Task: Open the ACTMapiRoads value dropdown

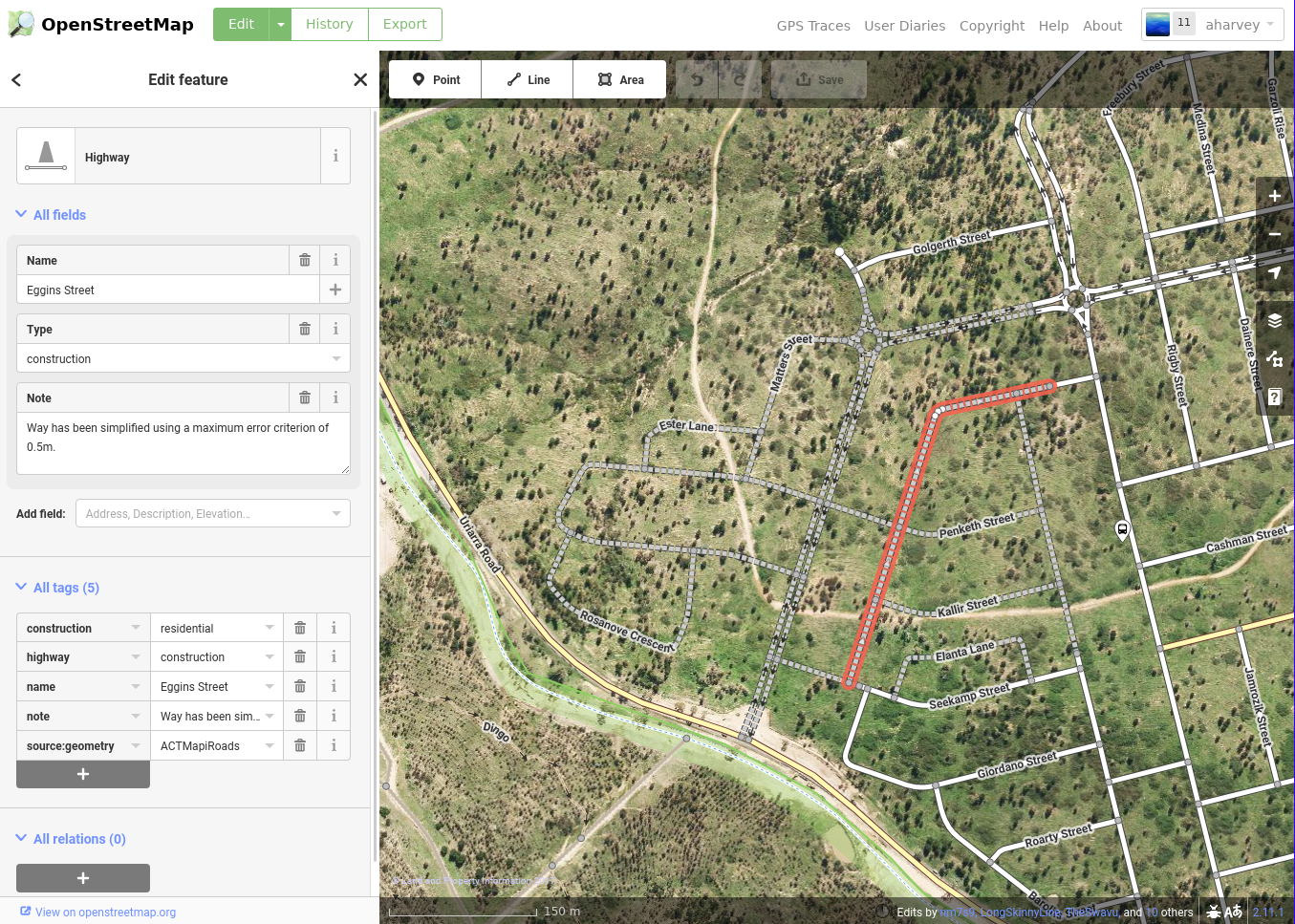Action: click(x=270, y=746)
